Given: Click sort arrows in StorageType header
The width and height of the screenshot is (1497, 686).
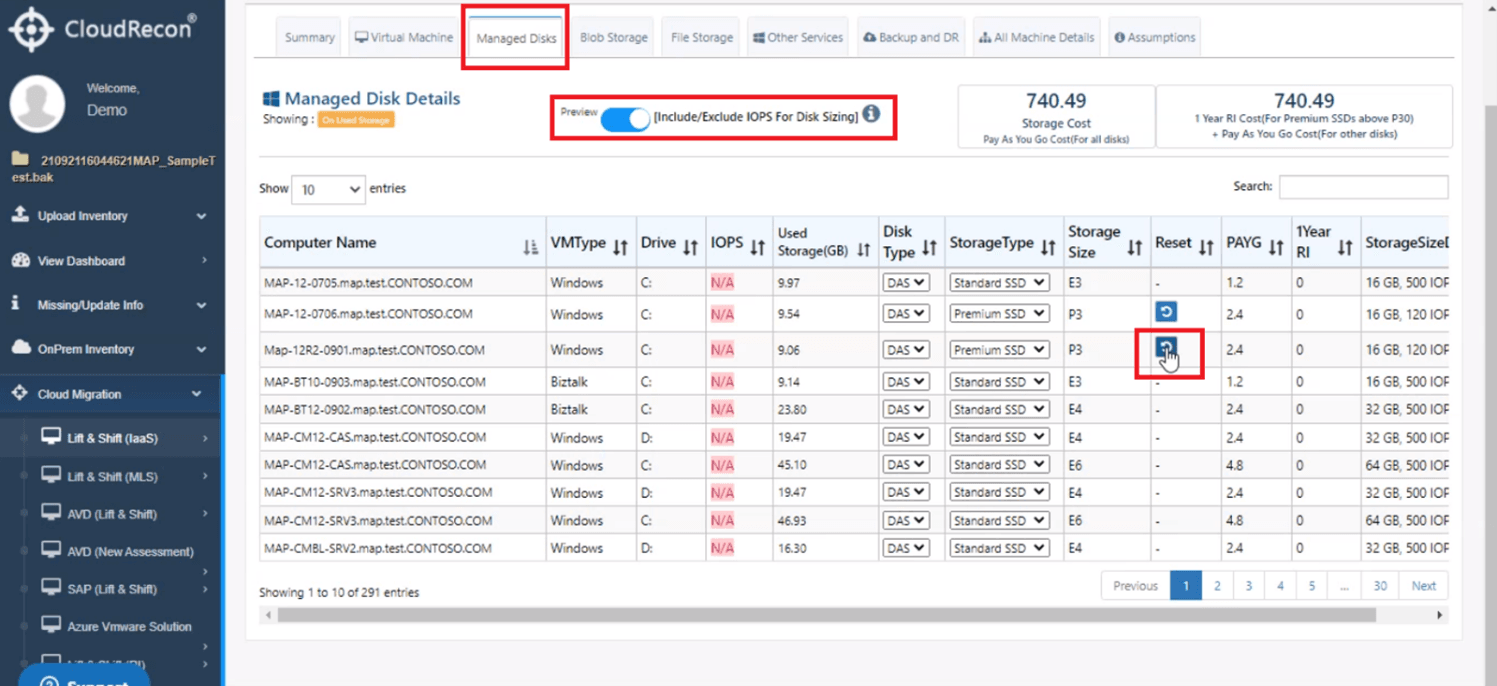Looking at the screenshot, I should (x=1048, y=247).
